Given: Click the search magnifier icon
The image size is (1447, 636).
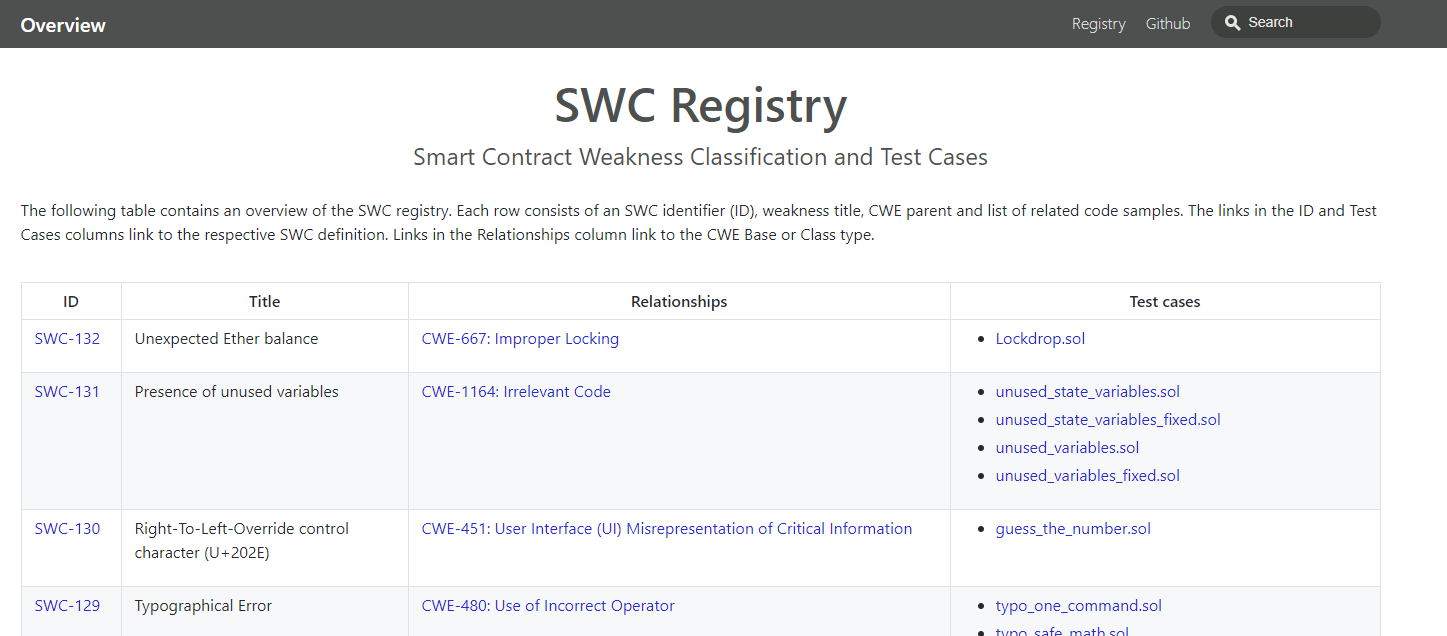Looking at the screenshot, I should click(x=1233, y=23).
